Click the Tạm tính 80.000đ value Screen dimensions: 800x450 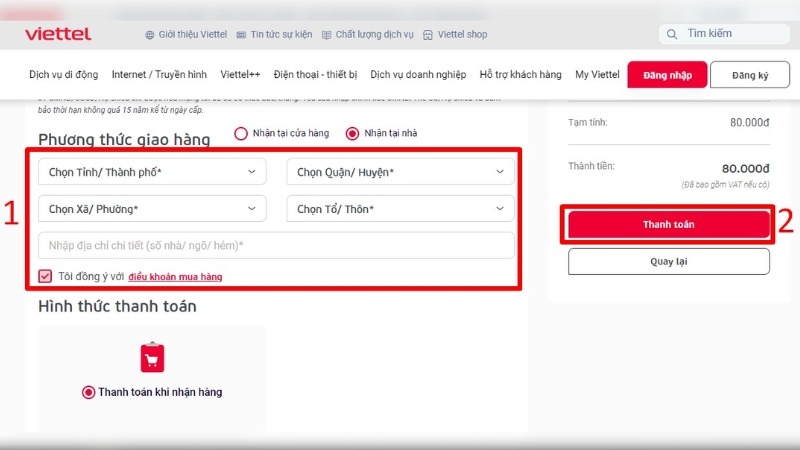tap(749, 122)
